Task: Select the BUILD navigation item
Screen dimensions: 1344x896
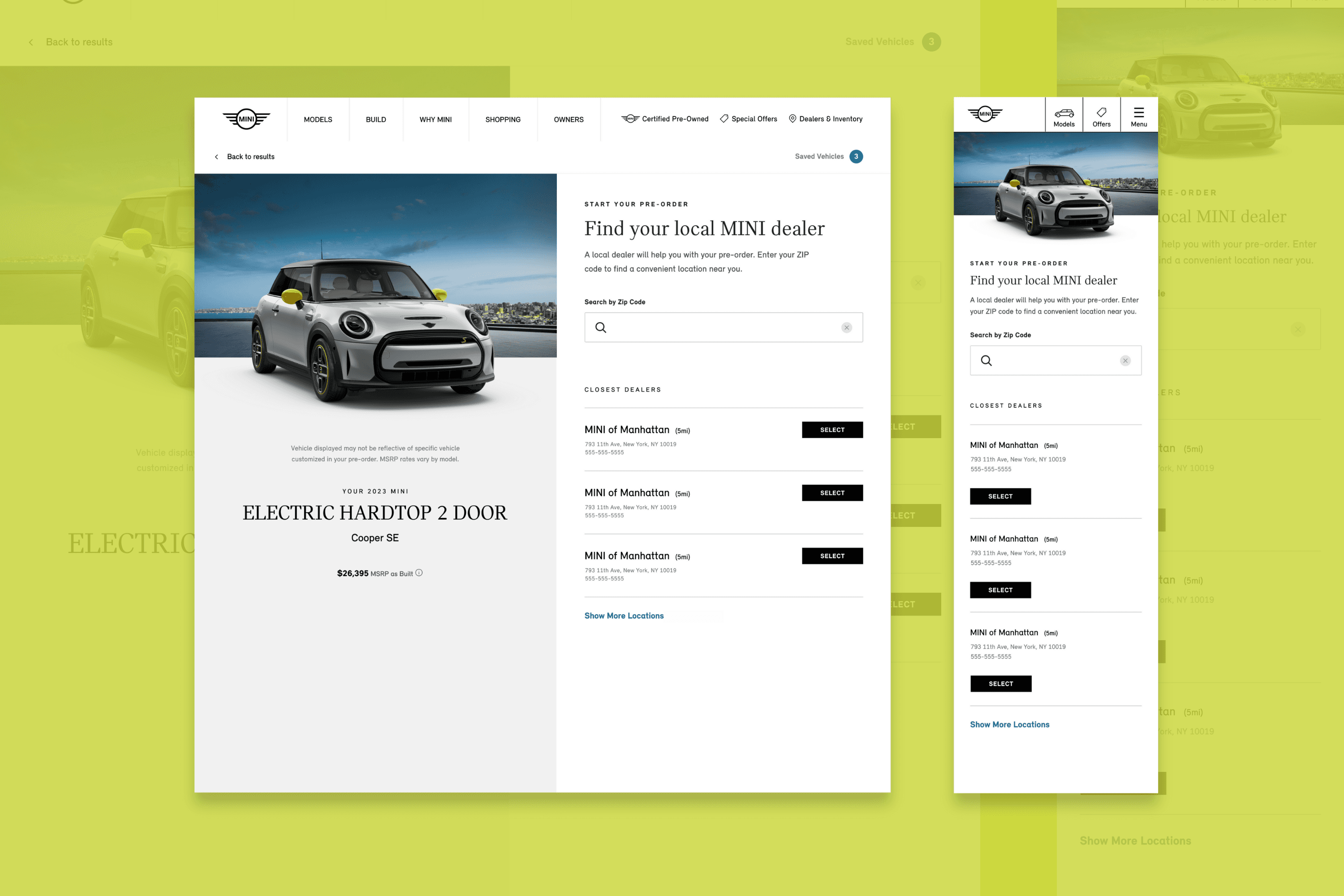Action: [375, 120]
